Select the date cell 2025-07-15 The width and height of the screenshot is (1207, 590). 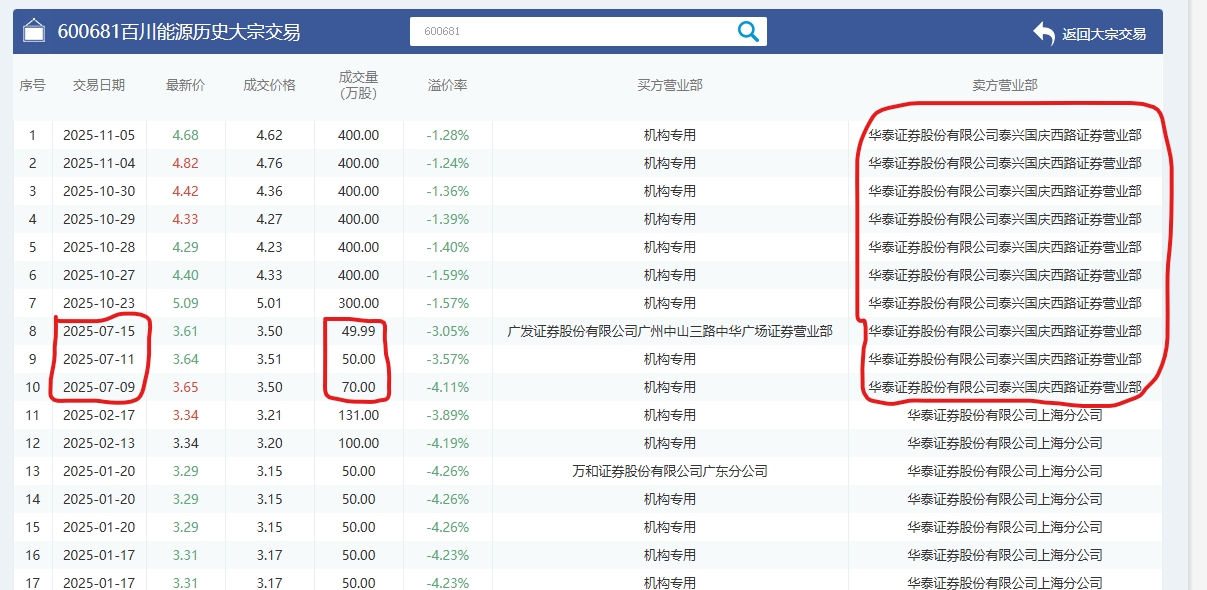click(x=98, y=331)
